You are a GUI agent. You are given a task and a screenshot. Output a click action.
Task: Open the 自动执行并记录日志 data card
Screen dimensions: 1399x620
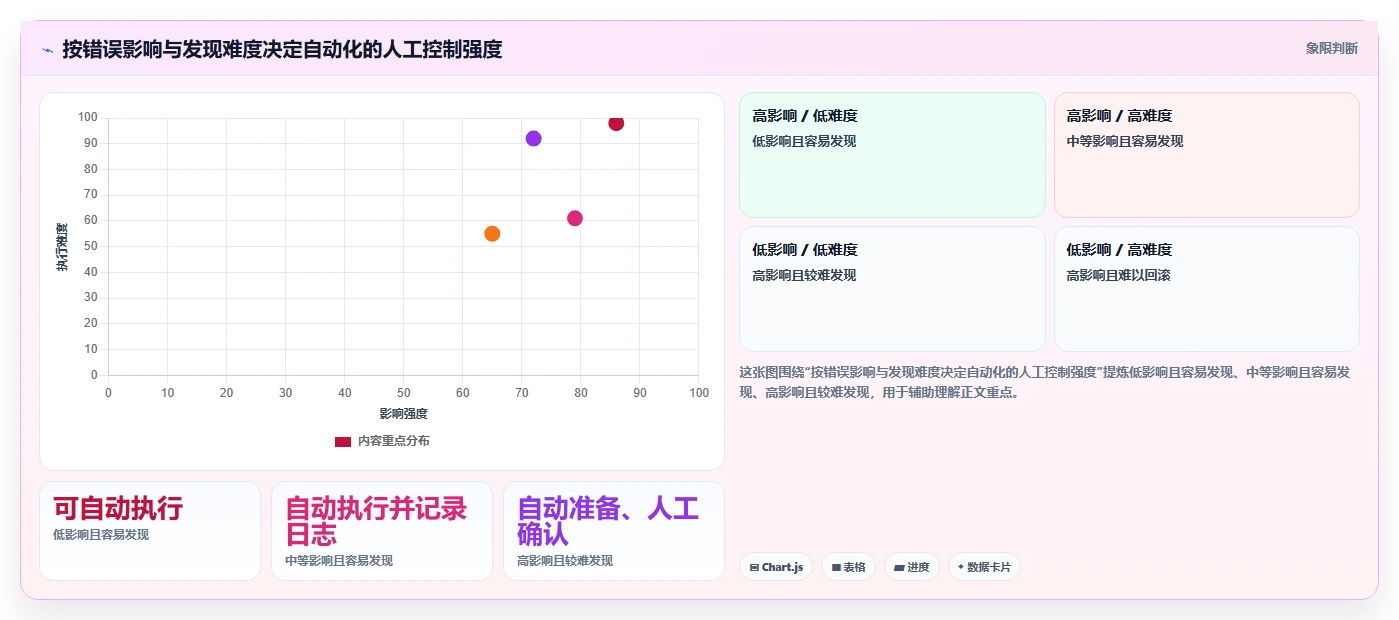tap(382, 531)
